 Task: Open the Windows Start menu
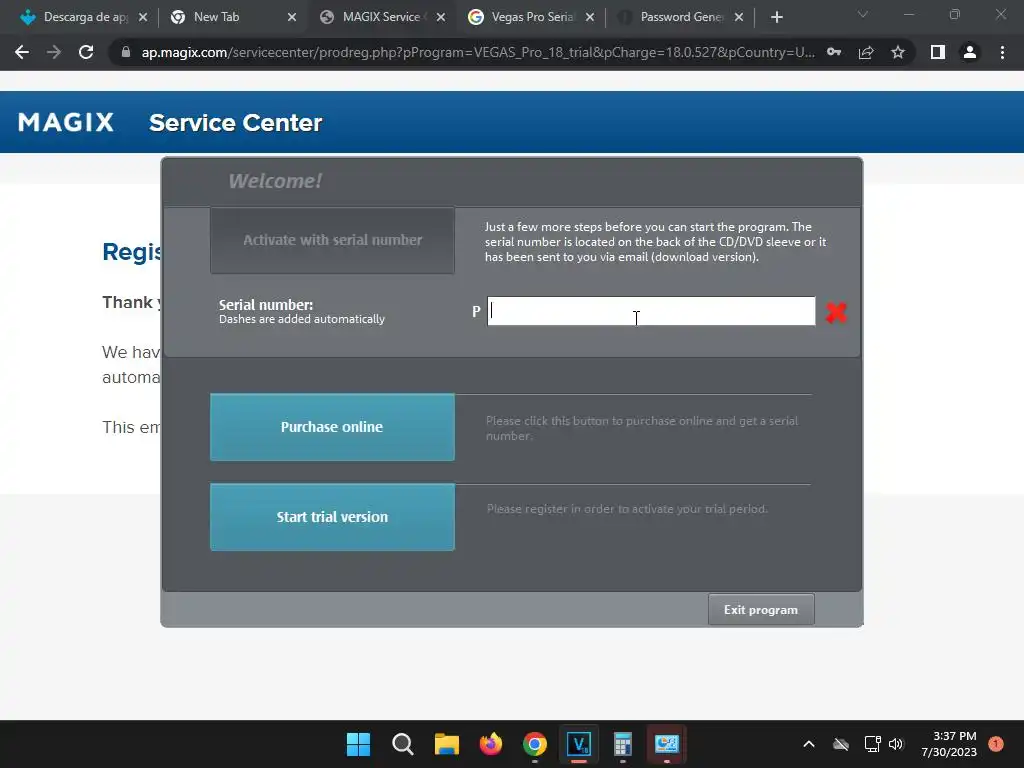click(359, 744)
